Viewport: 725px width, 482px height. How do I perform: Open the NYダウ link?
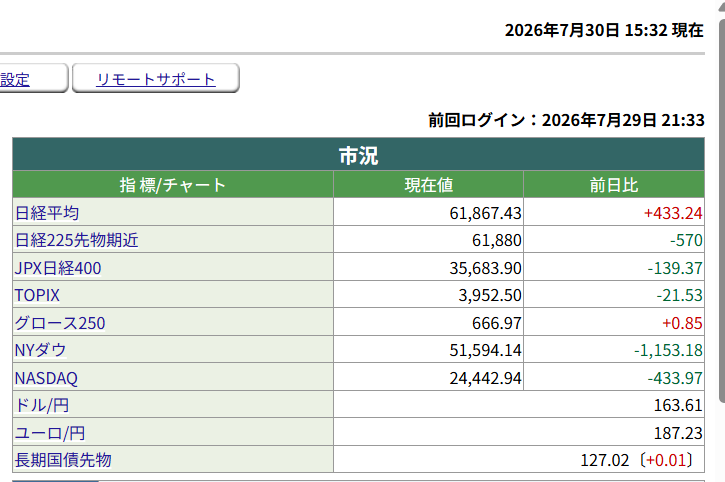point(40,350)
